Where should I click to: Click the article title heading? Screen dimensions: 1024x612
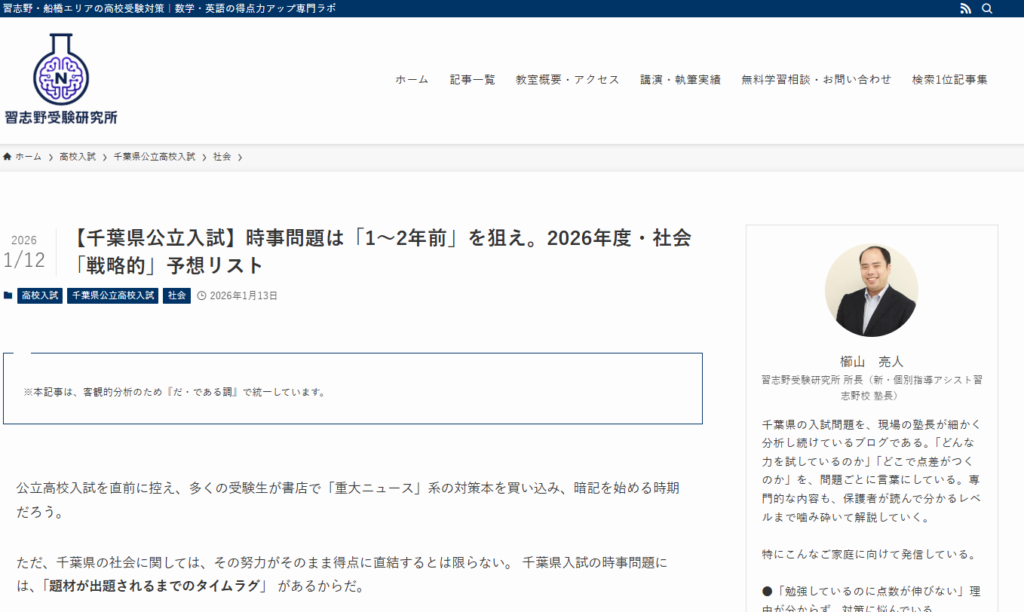click(381, 251)
